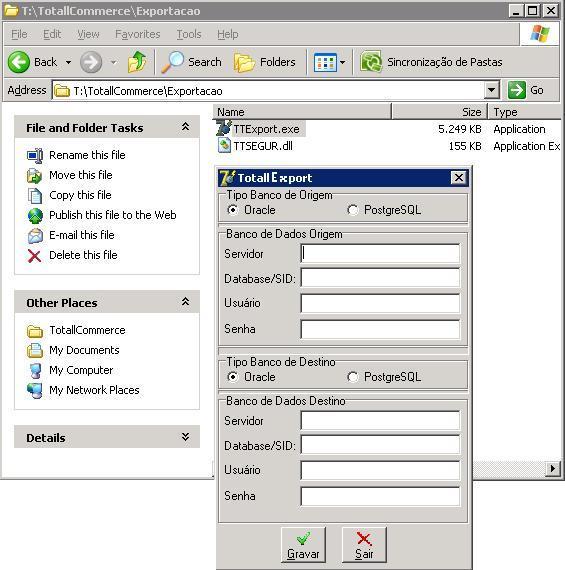Select PostgreSQL as destination database type
The image size is (565, 570).
click(352, 377)
